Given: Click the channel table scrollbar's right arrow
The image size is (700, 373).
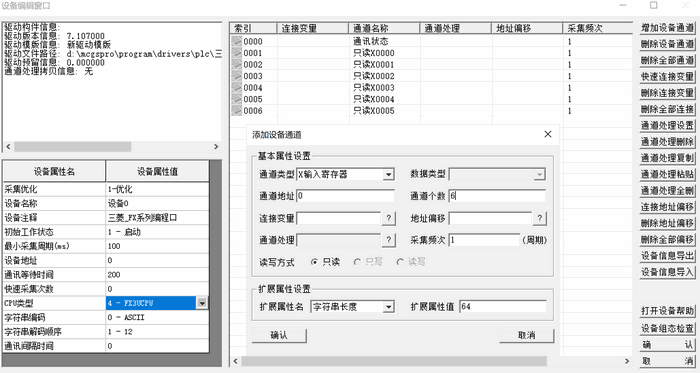Looking at the screenshot, I should coord(627,361).
